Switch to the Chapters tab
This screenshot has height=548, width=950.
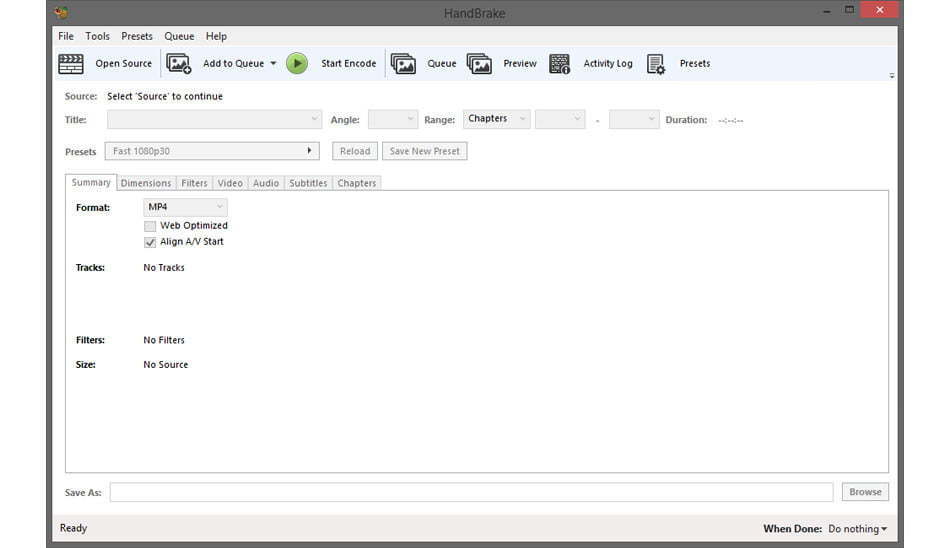pos(357,183)
